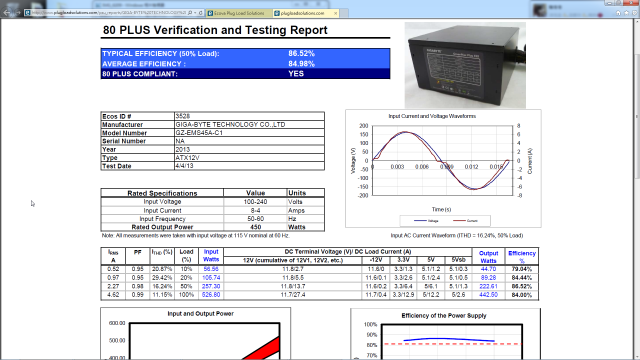The image size is (640, 360).
Task: Click the scrollbar up arrow
Action: [636, 23]
